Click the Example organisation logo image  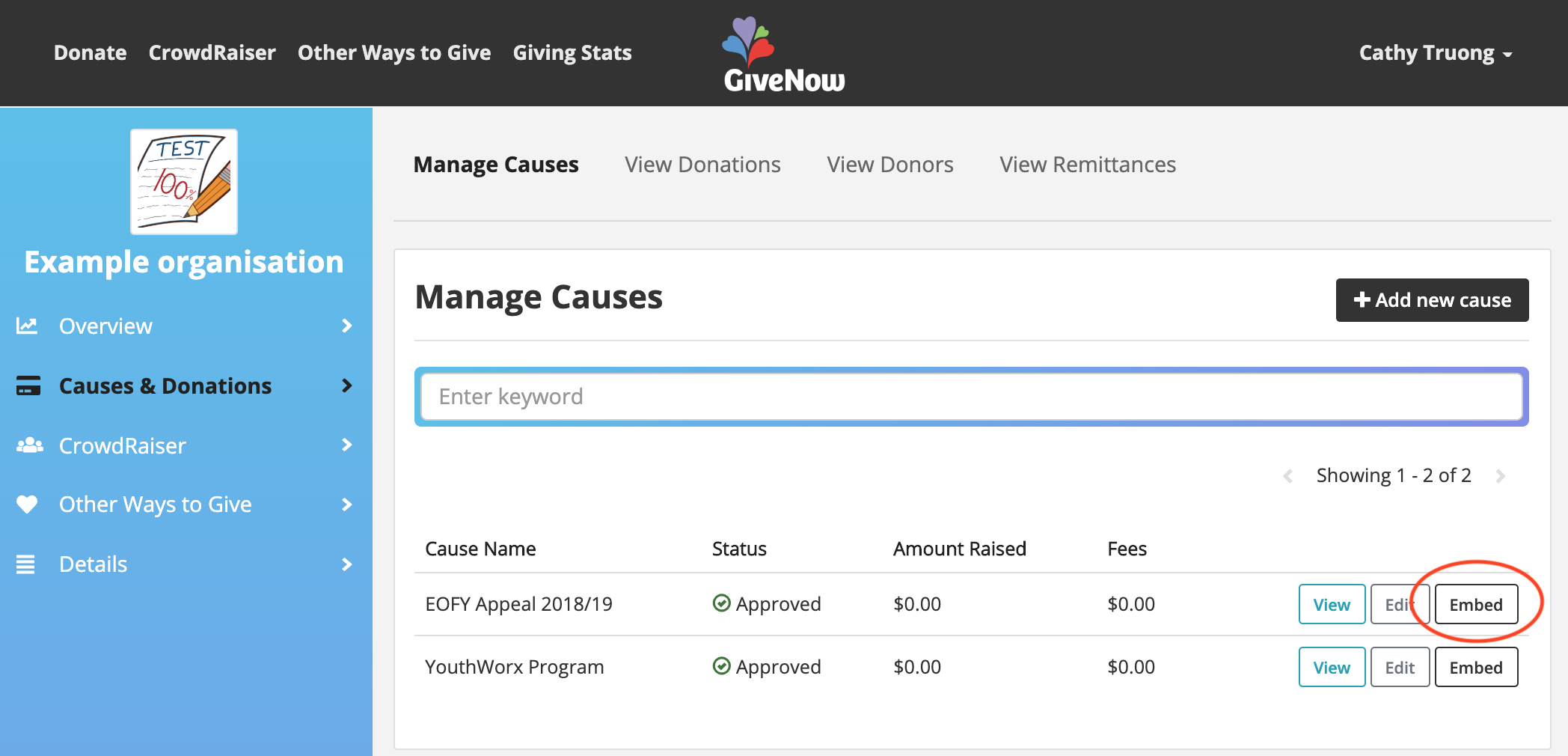pyautogui.click(x=184, y=182)
